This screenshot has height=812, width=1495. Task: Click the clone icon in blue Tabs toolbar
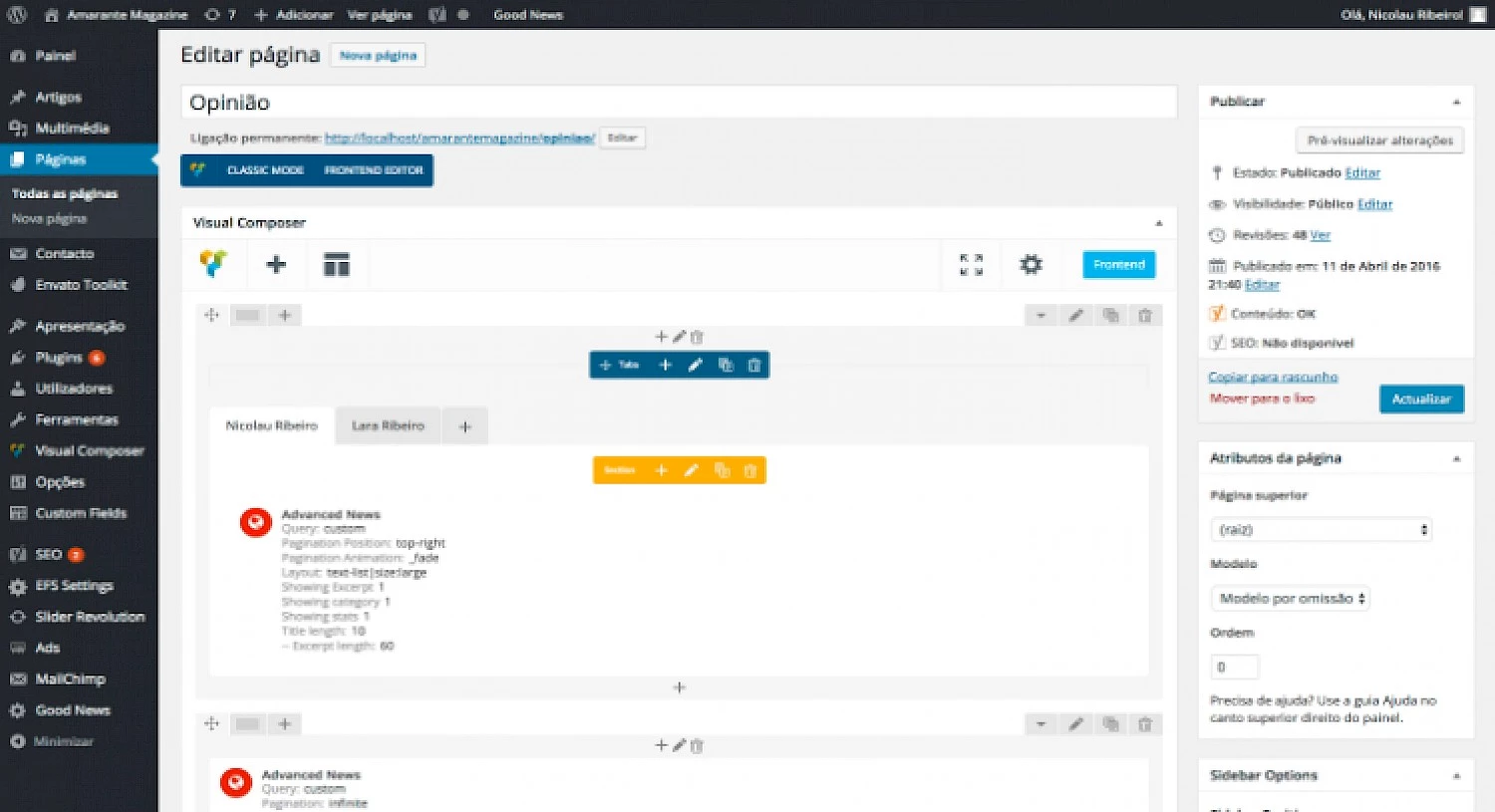(726, 366)
